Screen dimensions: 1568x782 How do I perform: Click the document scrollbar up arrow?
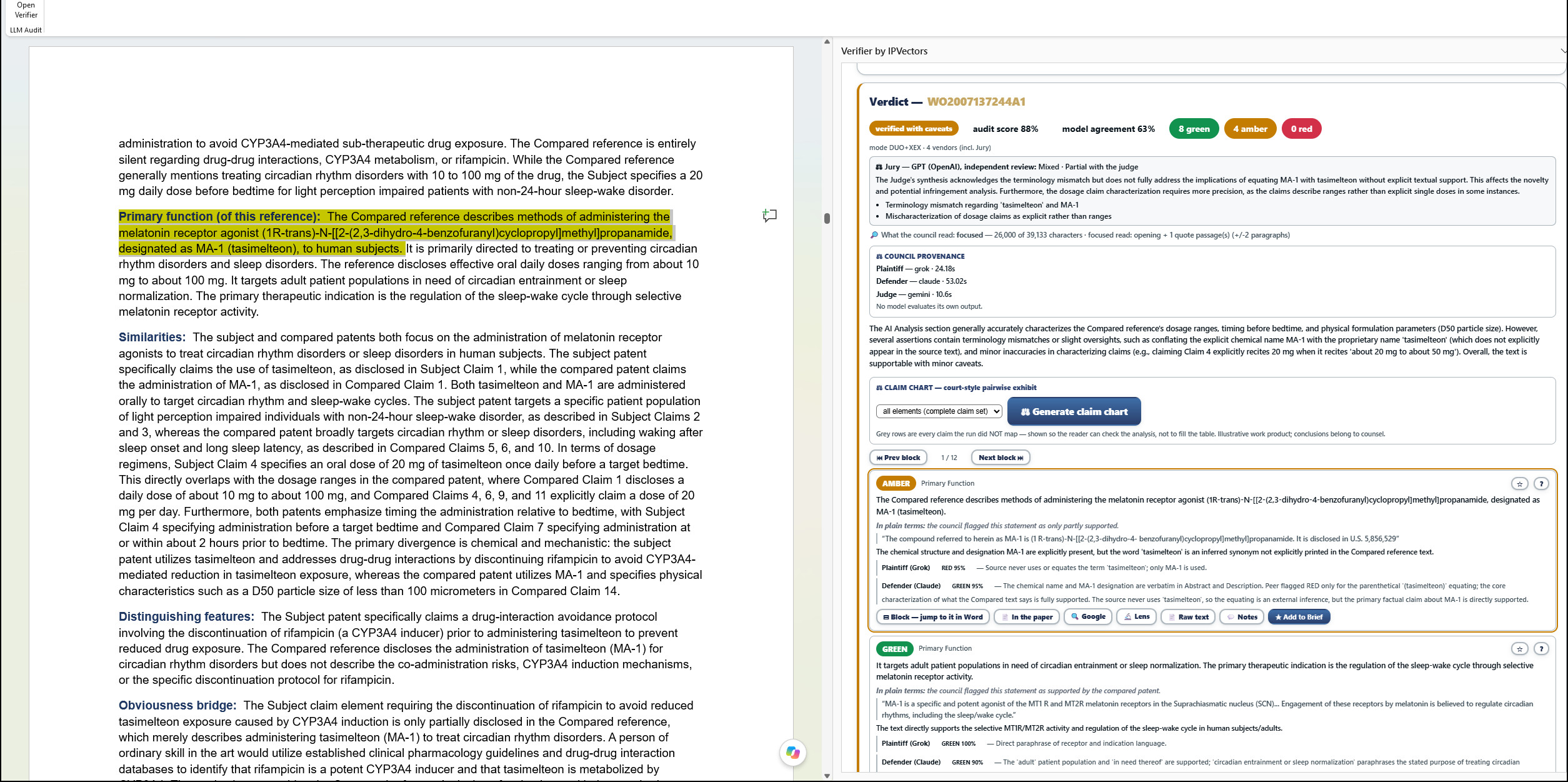(827, 42)
